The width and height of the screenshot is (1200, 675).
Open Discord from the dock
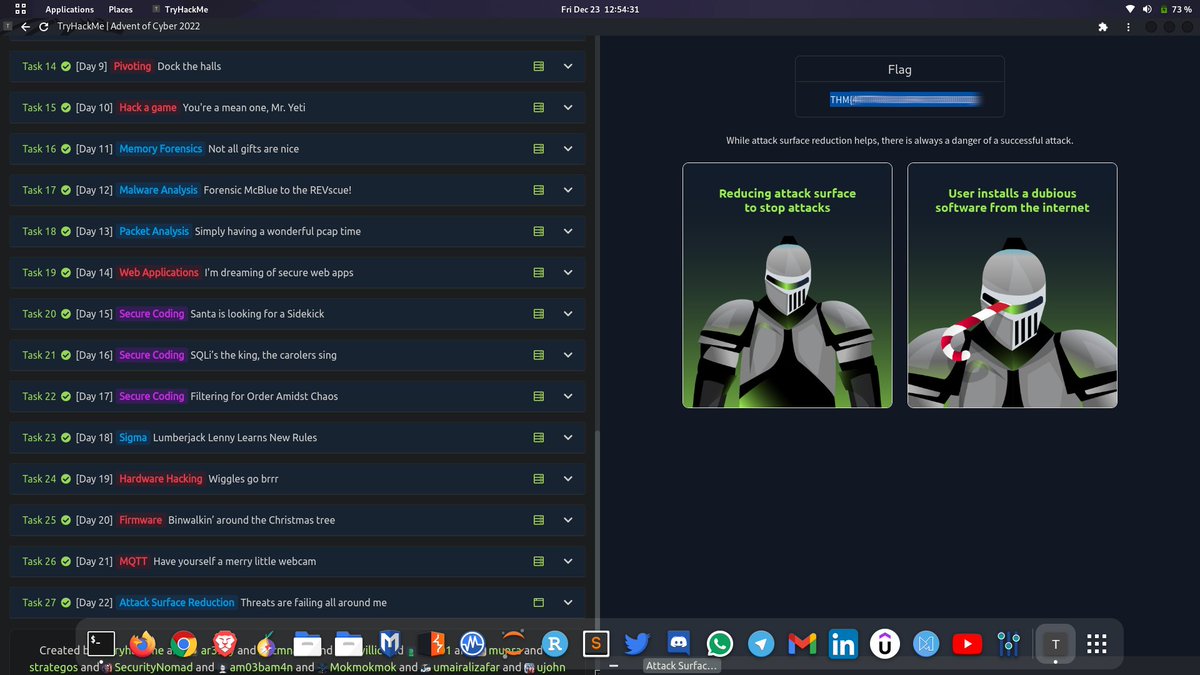click(x=679, y=644)
